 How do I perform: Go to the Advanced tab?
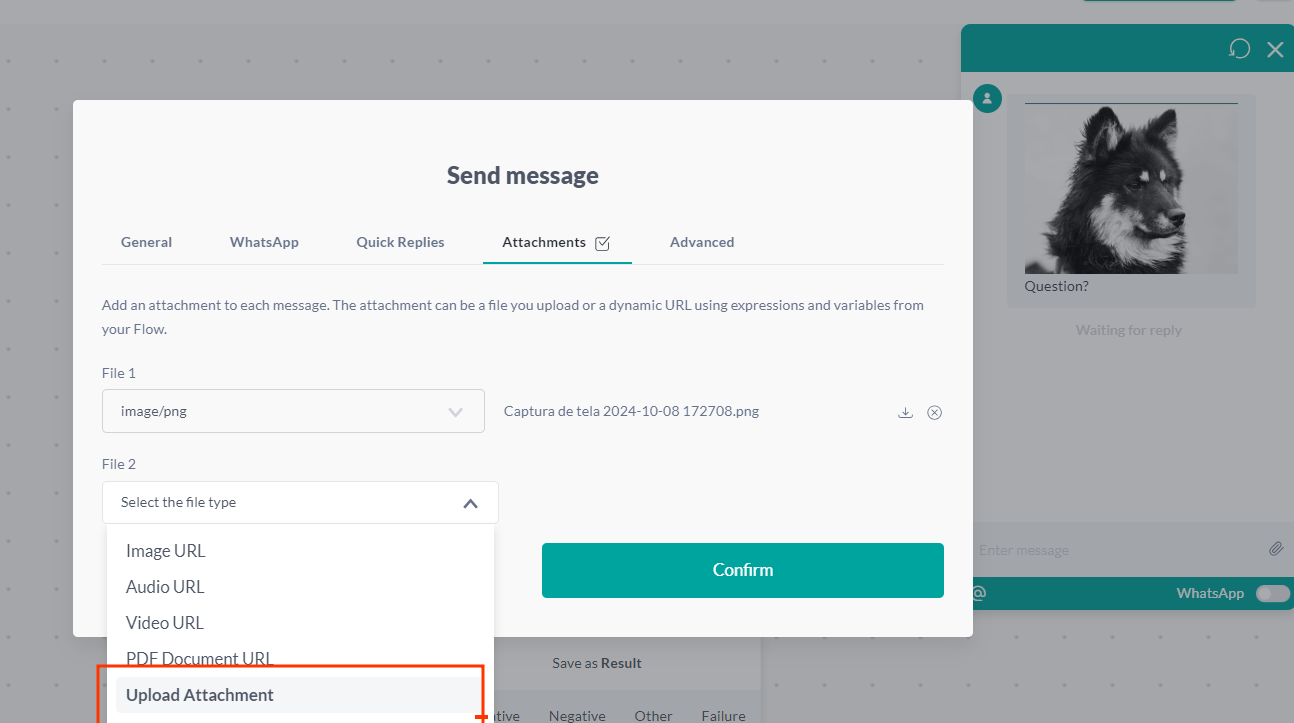(x=702, y=242)
